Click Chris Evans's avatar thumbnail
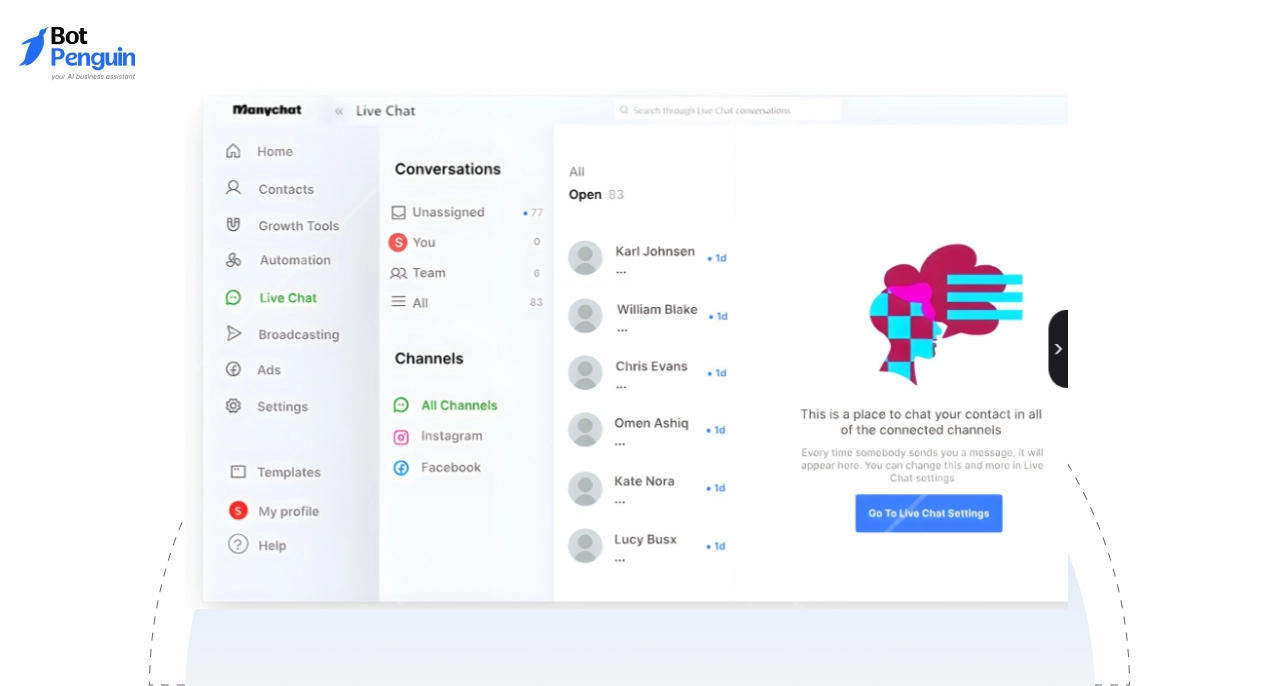This screenshot has height=686, width=1288. pyautogui.click(x=585, y=373)
